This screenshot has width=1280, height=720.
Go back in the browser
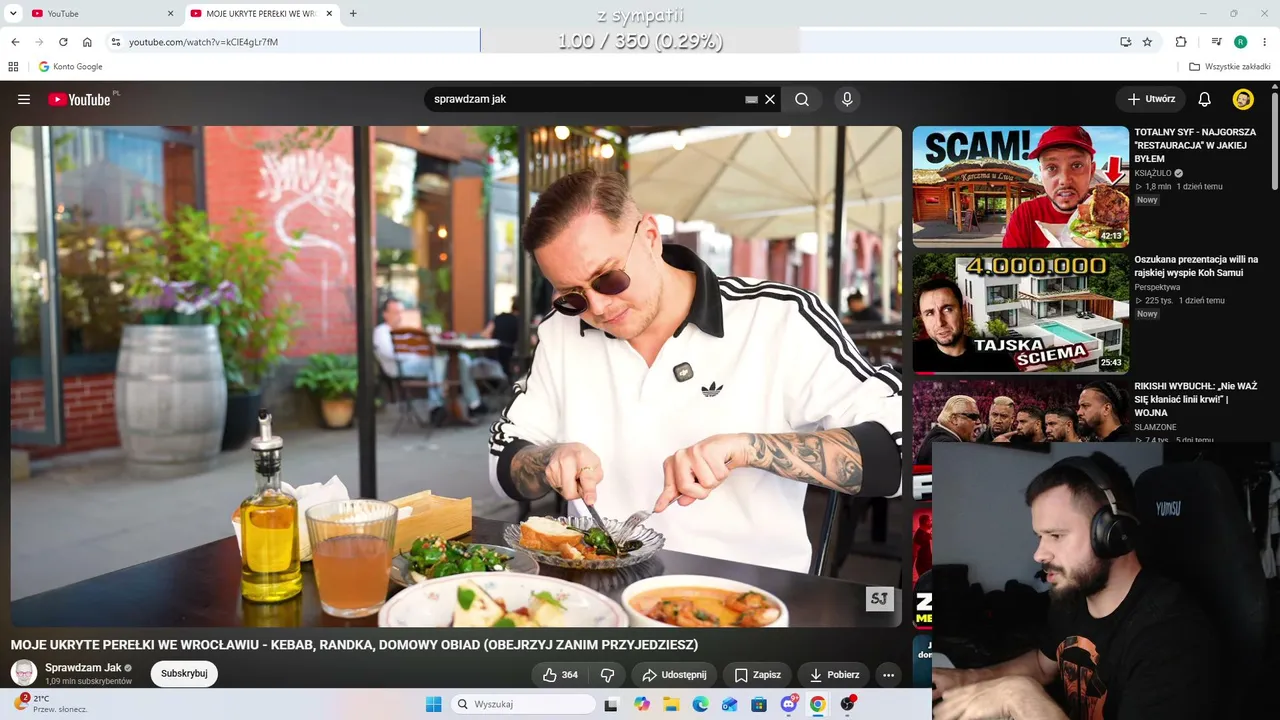click(15, 42)
